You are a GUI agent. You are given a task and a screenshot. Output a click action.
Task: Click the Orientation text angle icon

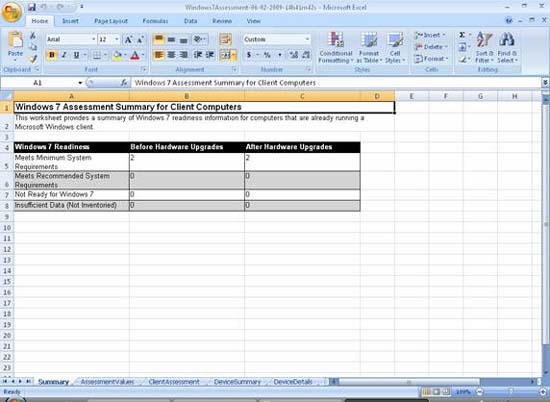[x=199, y=39]
